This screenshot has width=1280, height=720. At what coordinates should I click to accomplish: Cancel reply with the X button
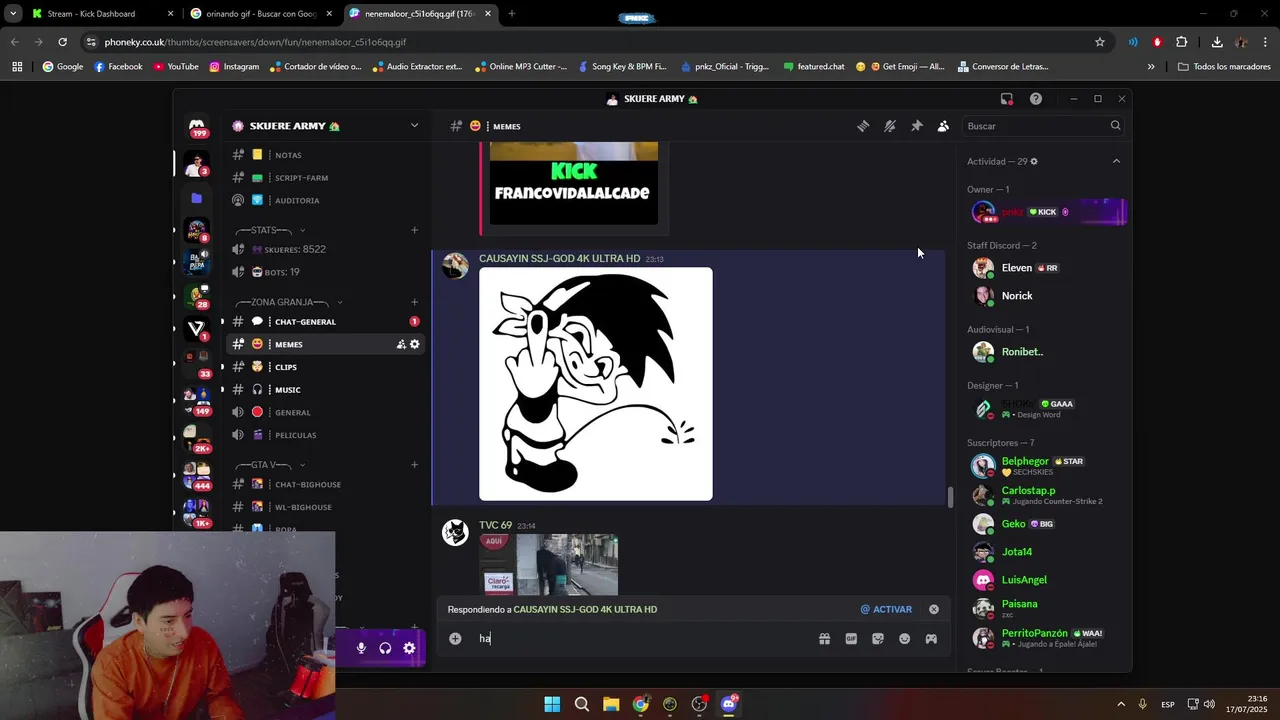coord(934,609)
